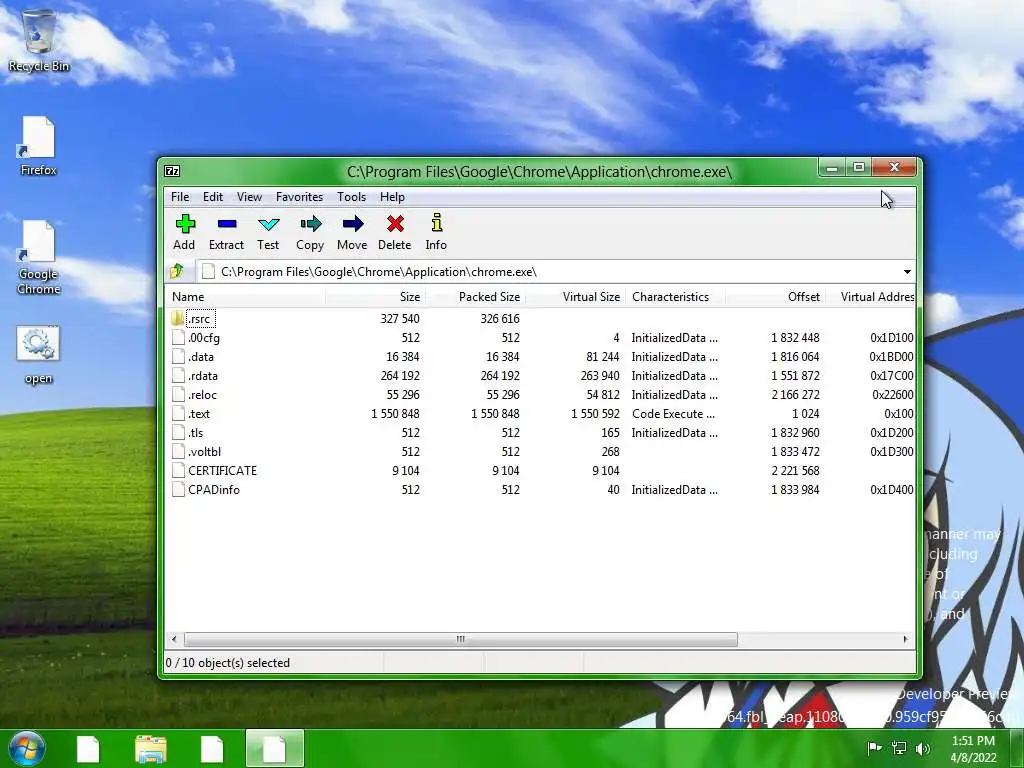Open the View menu
This screenshot has width=1024, height=768.
click(249, 197)
